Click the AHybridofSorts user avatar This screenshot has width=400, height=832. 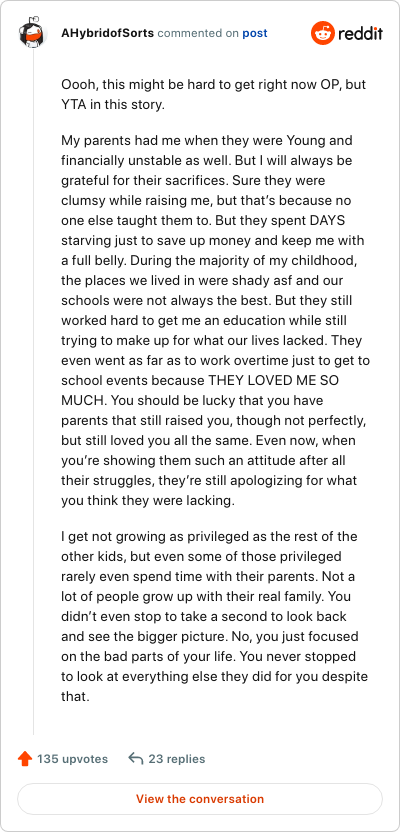pos(33,34)
